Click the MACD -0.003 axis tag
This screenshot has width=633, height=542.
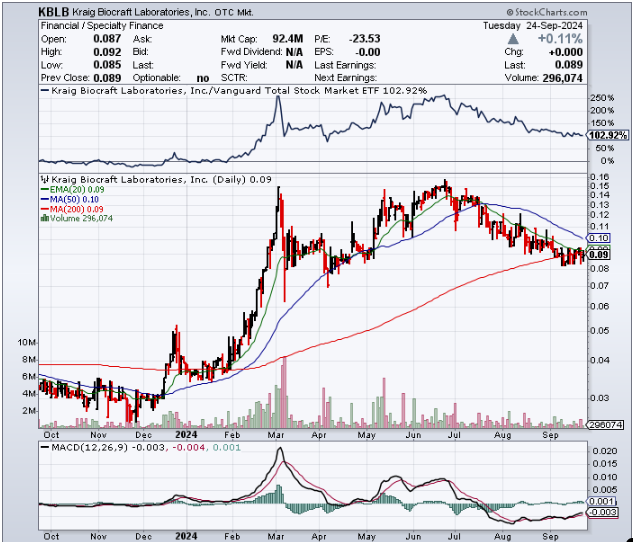[604, 512]
